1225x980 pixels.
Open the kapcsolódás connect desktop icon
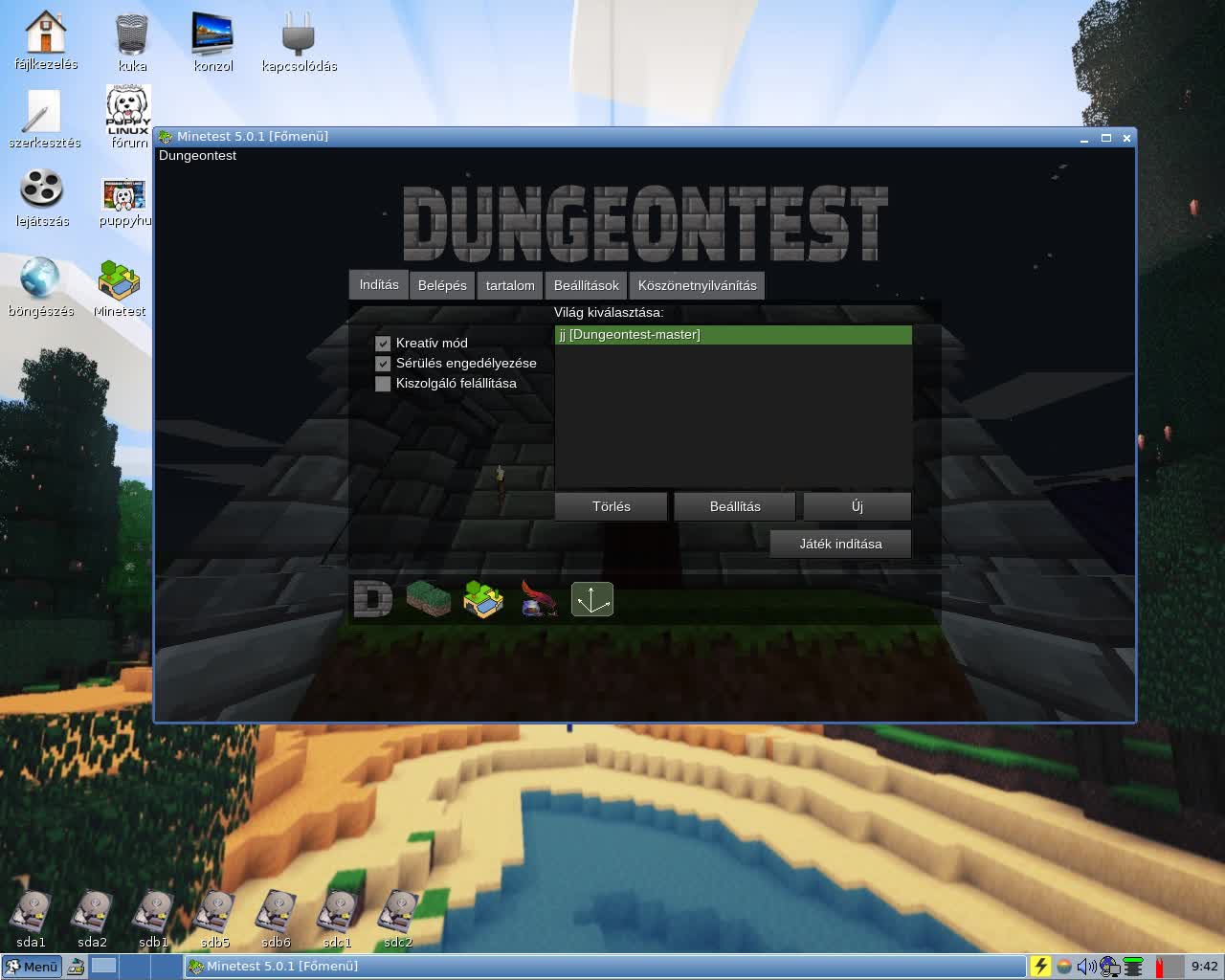(299, 43)
